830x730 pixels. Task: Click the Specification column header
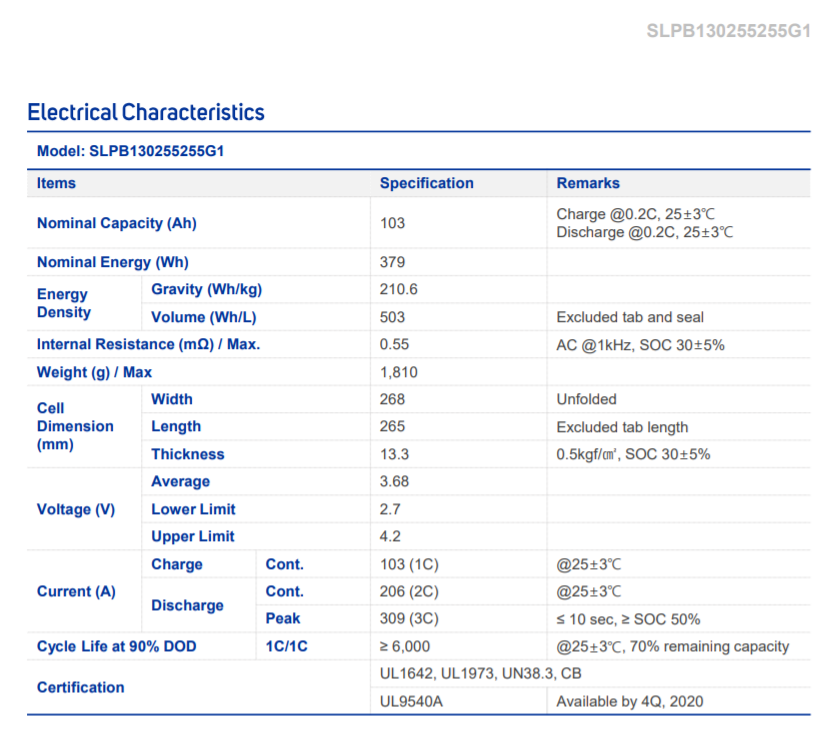[426, 183]
